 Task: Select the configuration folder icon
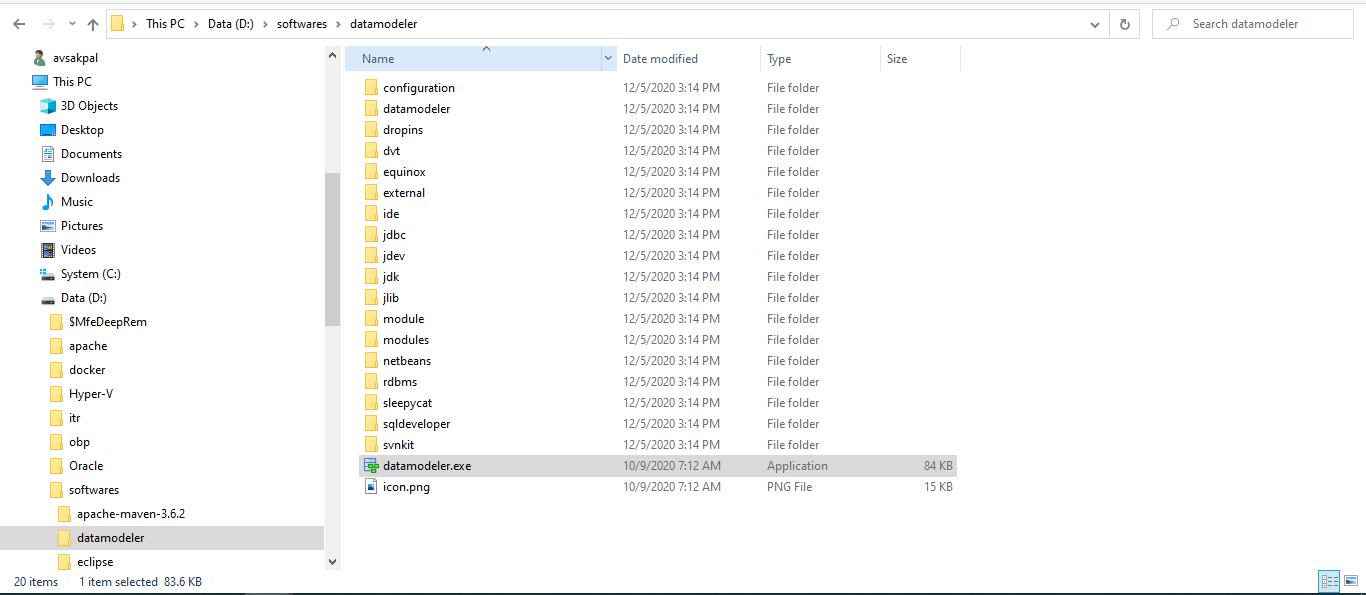[371, 88]
